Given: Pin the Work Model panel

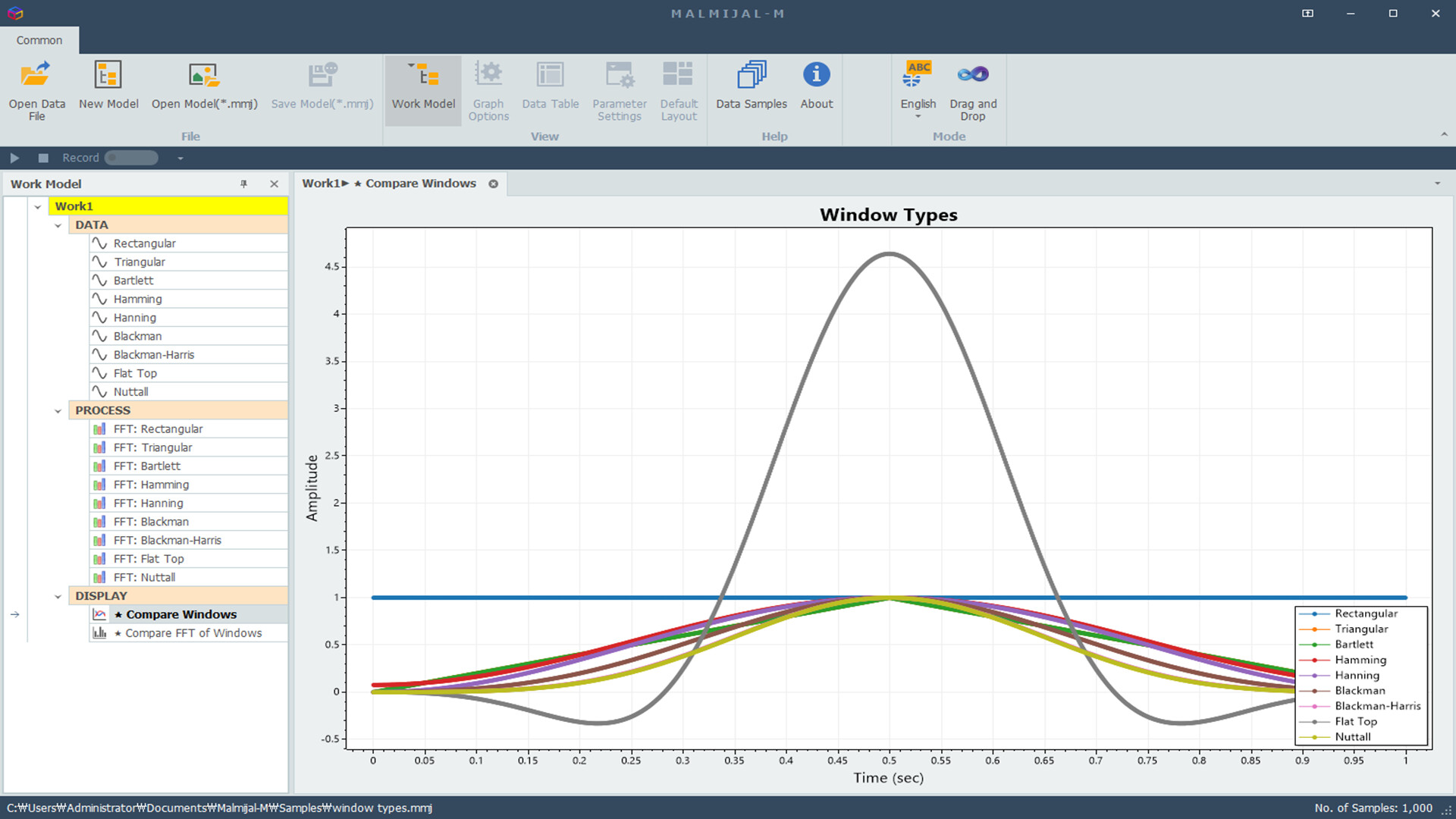Looking at the screenshot, I should tap(243, 184).
